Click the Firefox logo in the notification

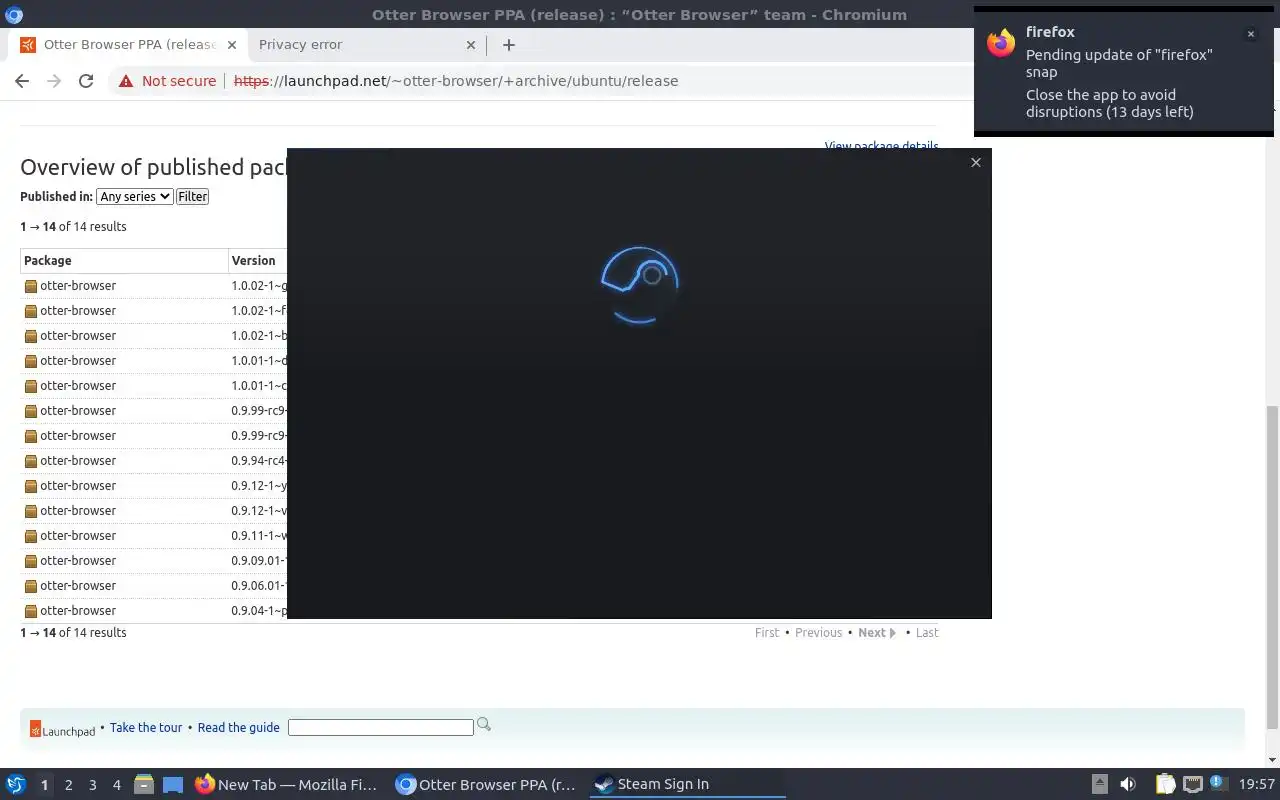[x=1001, y=43]
